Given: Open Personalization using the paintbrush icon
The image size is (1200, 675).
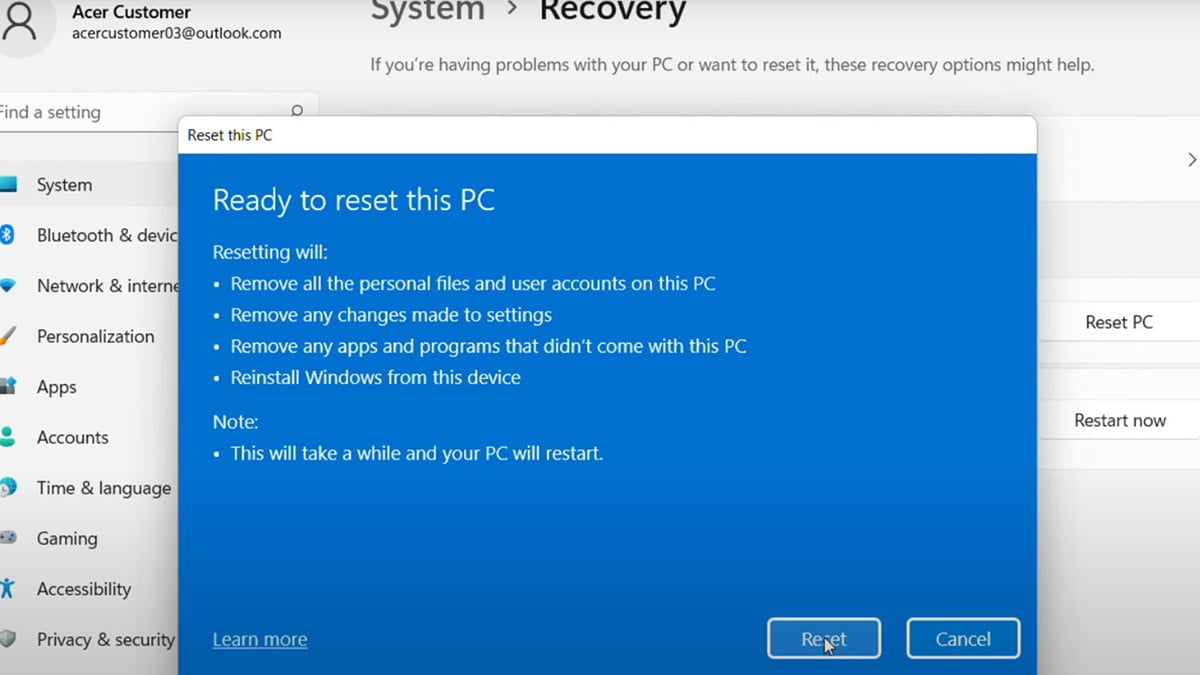Looking at the screenshot, I should pos(7,336).
